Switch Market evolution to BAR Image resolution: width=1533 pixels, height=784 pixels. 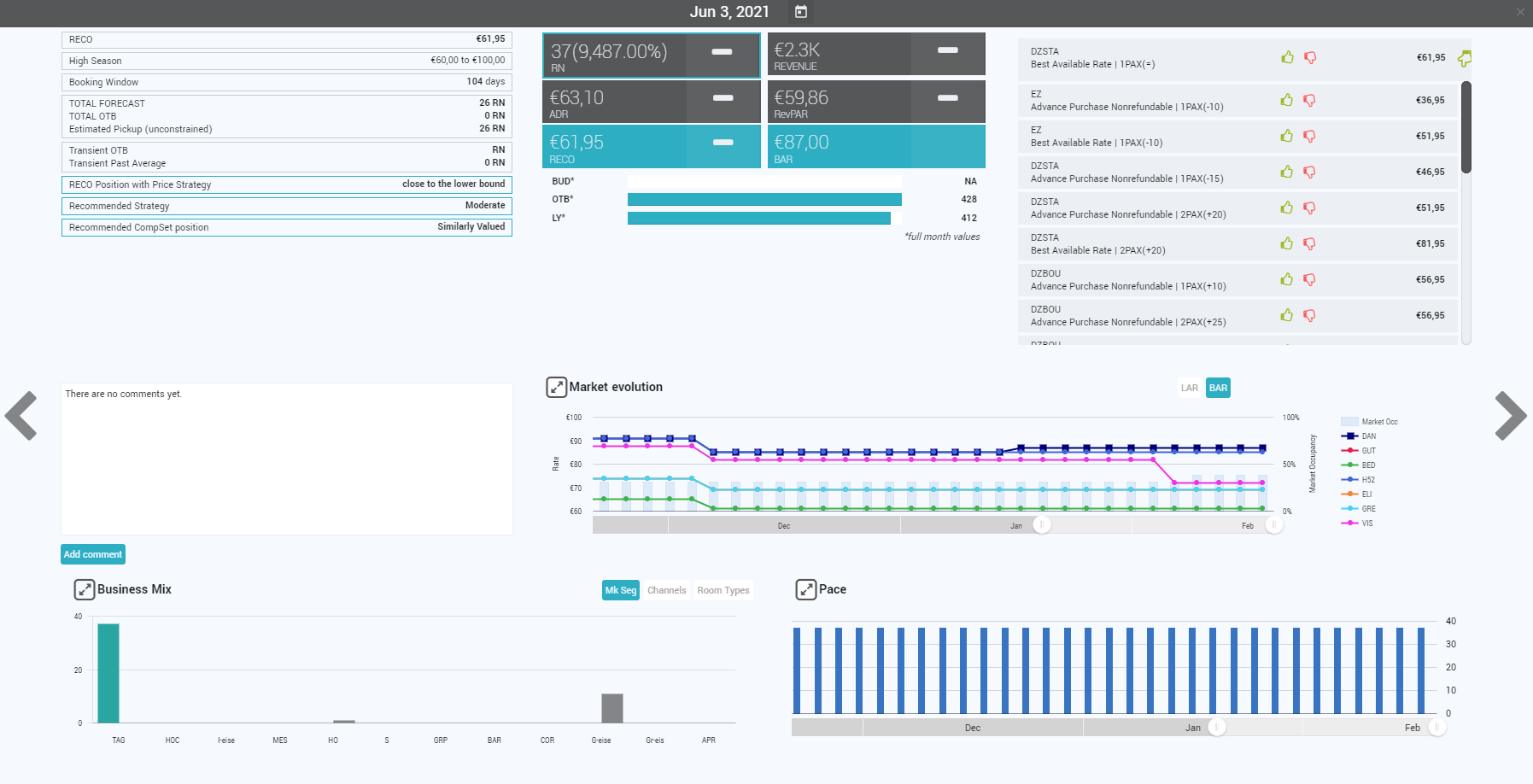coord(1218,389)
